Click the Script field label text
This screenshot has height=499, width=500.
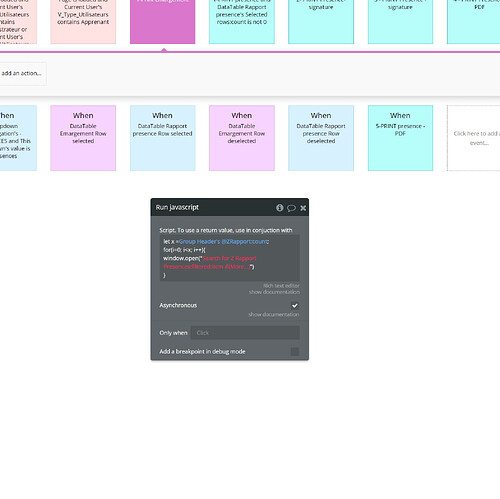[x=226, y=230]
